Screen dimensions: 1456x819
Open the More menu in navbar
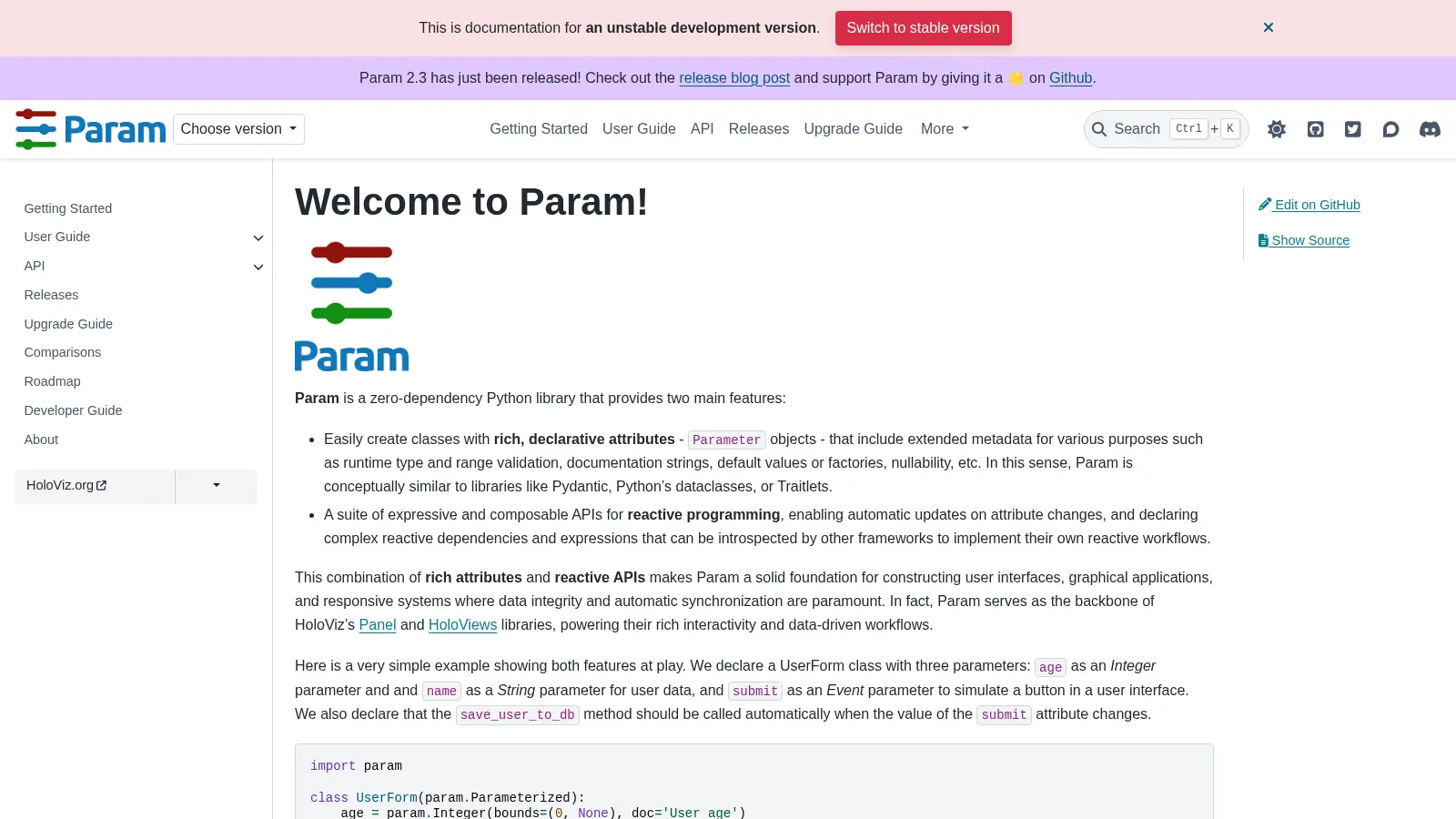[945, 129]
